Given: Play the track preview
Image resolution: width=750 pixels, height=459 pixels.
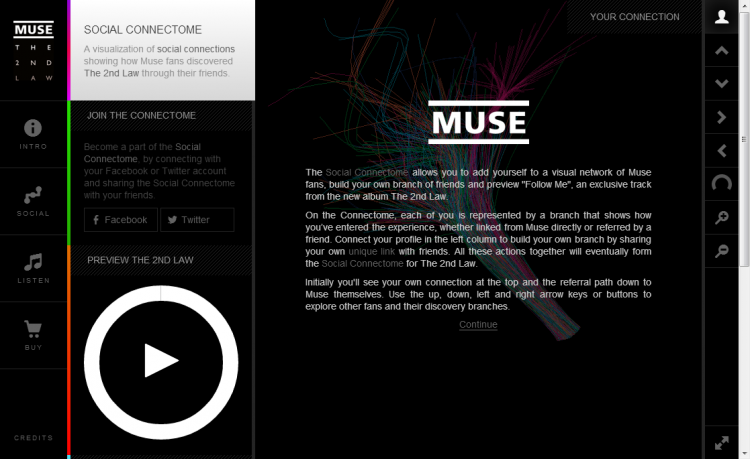Looking at the screenshot, I should [161, 361].
